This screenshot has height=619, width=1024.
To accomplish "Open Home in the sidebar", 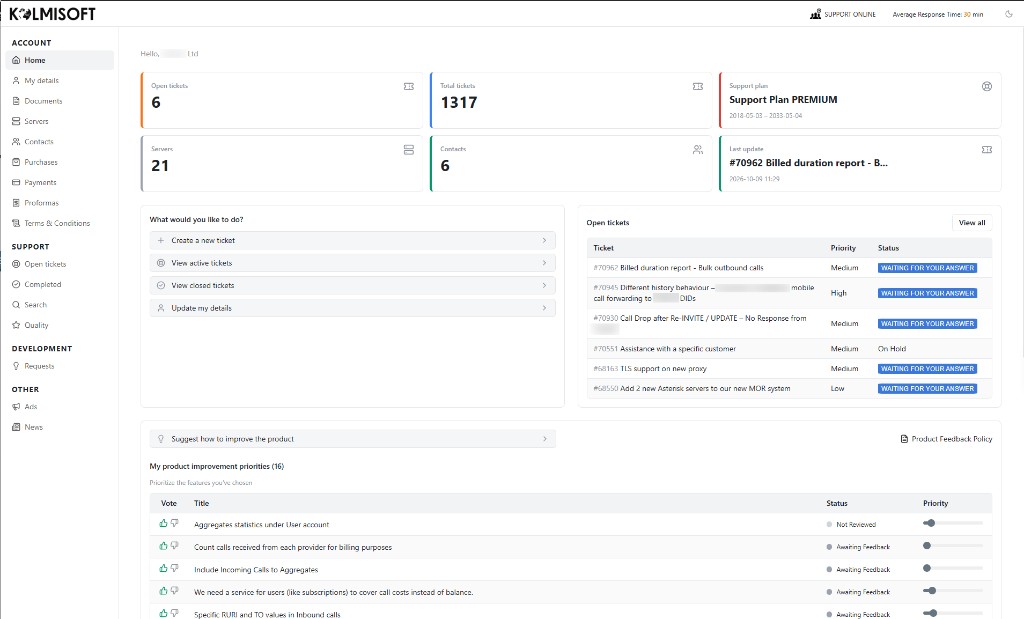I will [59, 60].
